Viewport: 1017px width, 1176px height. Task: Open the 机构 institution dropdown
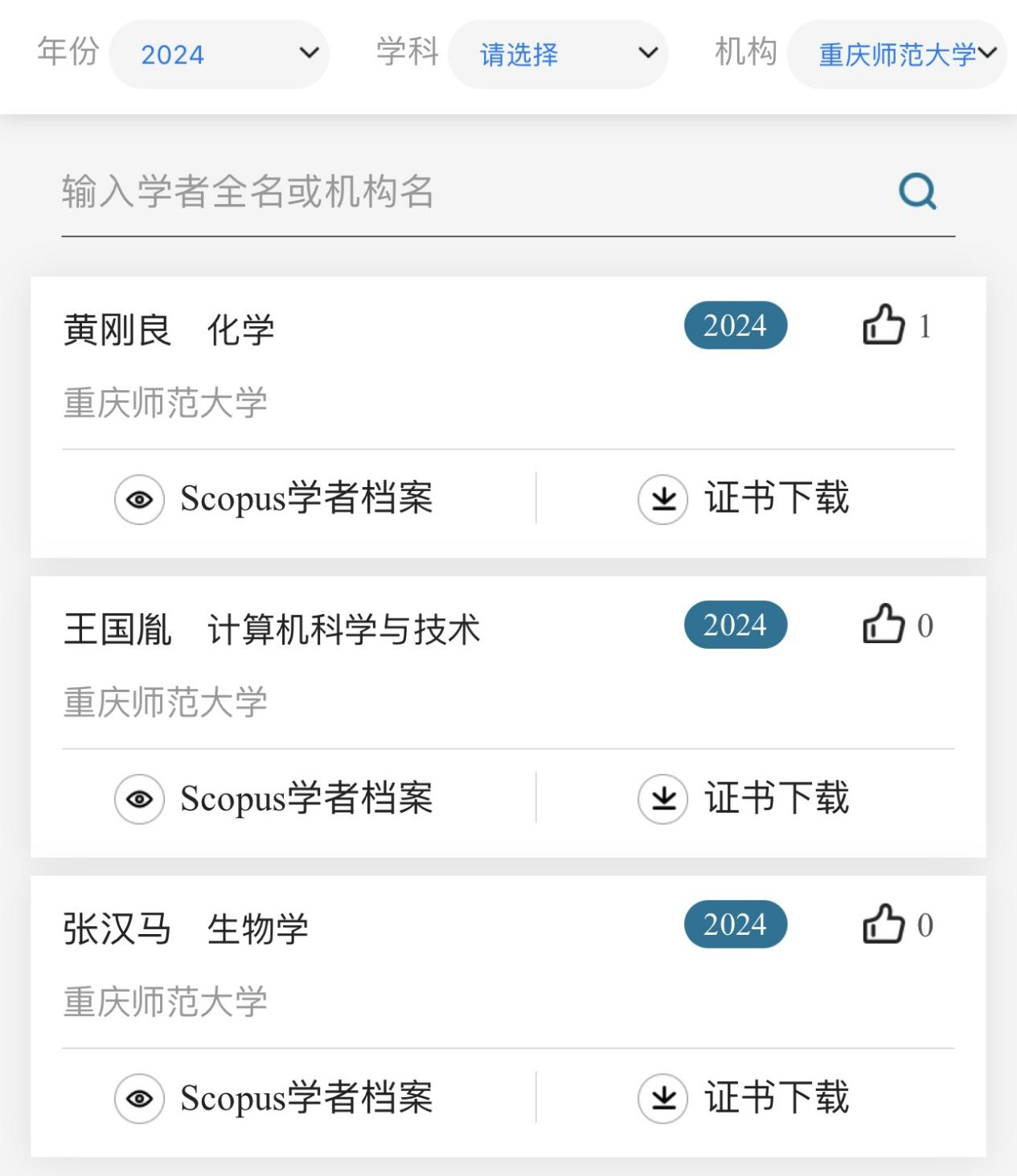click(x=896, y=55)
